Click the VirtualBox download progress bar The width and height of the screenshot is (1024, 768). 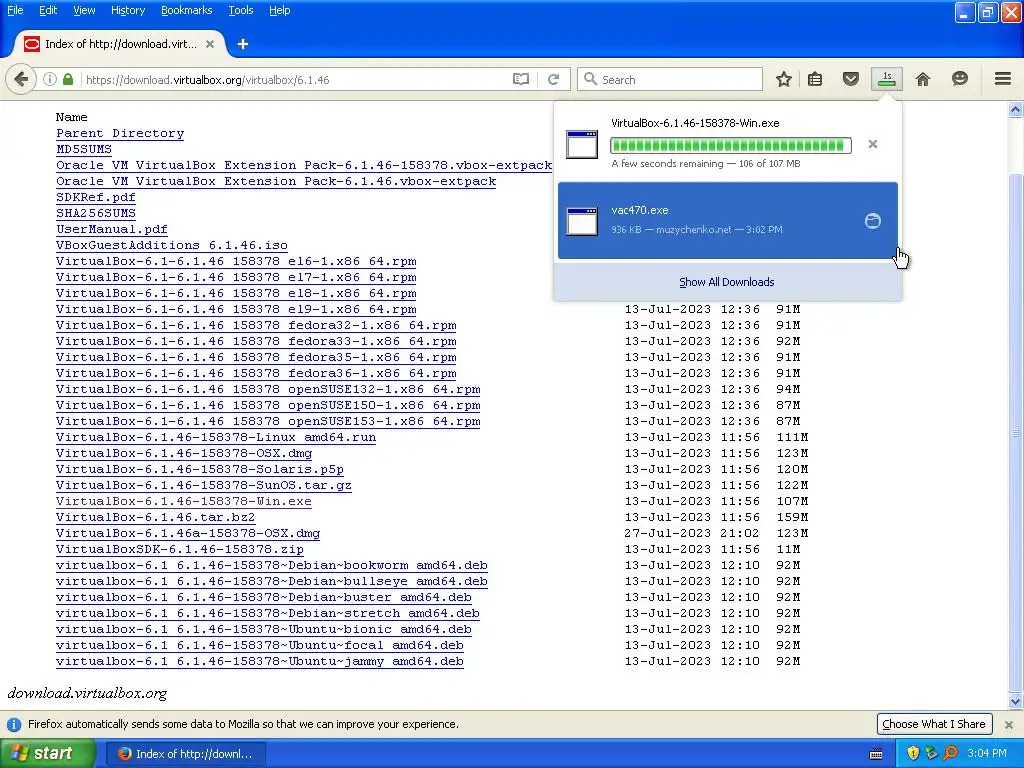731,145
